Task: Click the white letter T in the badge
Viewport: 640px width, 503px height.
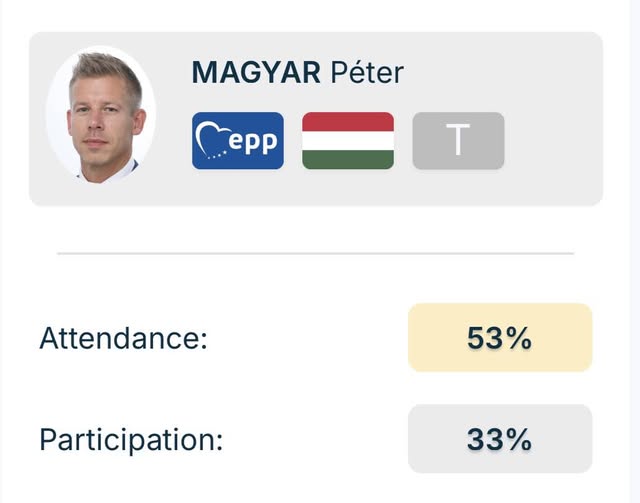Action: (458, 141)
